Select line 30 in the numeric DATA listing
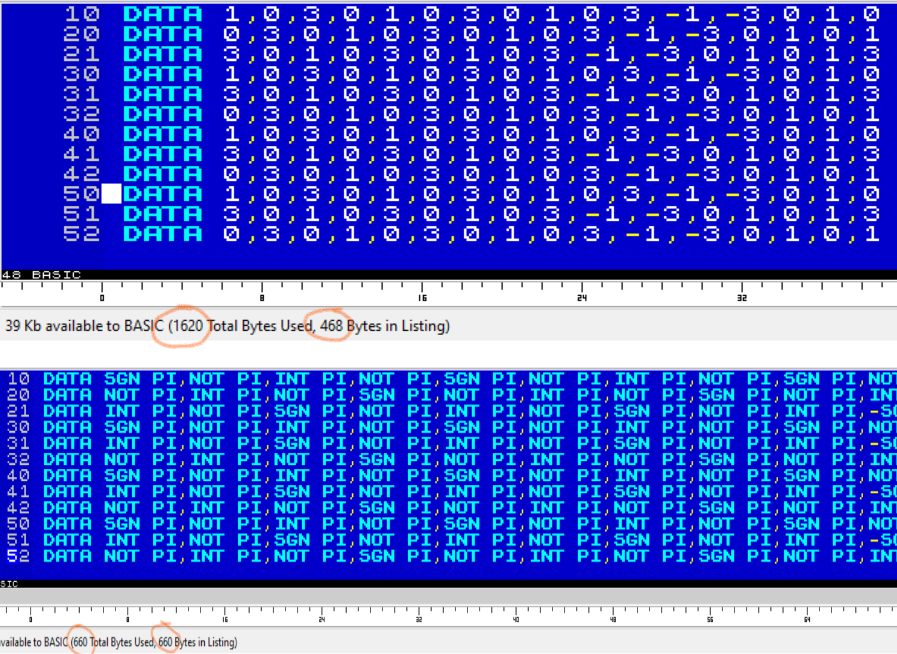Image resolution: width=897 pixels, height=654 pixels. pos(472,74)
